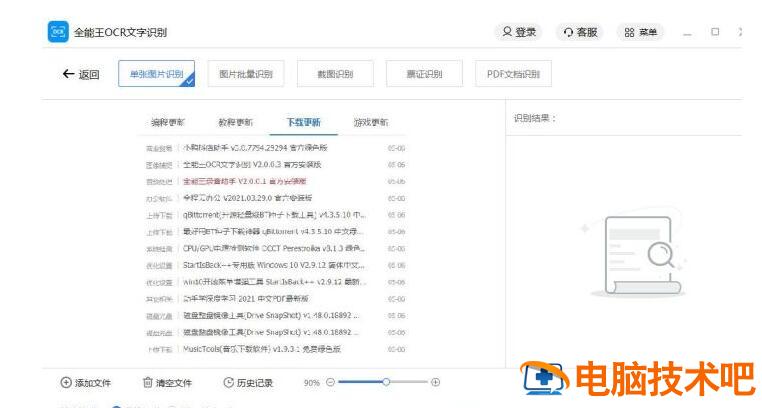
Task: Click the CPU/GPU OCCT Perestroika row
Action: pyautogui.click(x=275, y=249)
